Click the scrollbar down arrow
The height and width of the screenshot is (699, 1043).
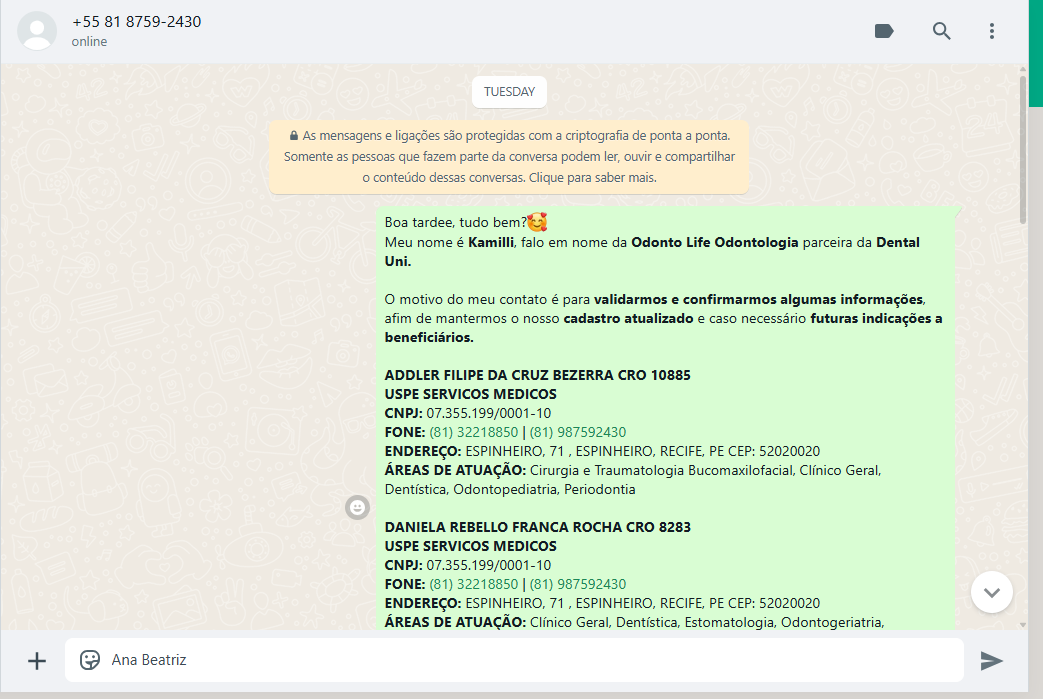(1022, 625)
